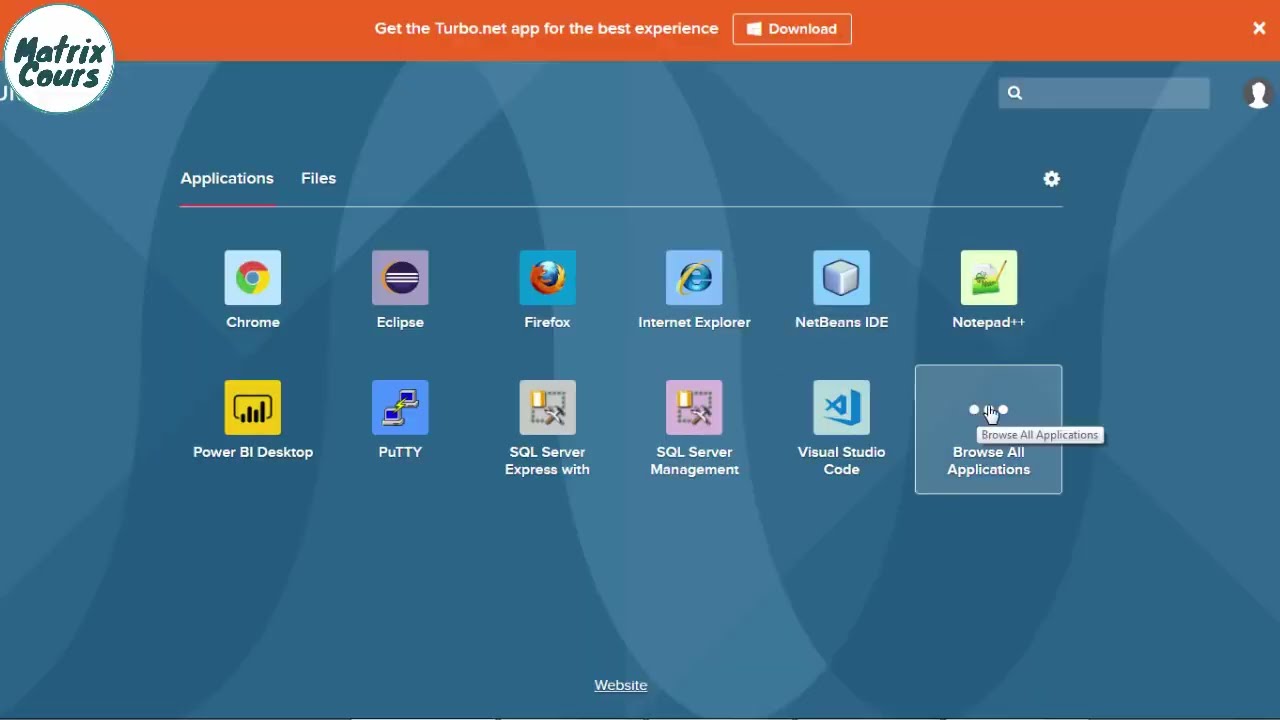Click Browse All Applications tile

[988, 429]
